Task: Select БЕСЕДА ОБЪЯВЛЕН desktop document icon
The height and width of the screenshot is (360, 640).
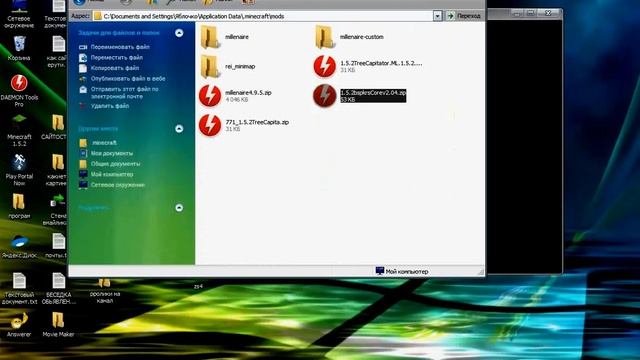Action: [58, 289]
